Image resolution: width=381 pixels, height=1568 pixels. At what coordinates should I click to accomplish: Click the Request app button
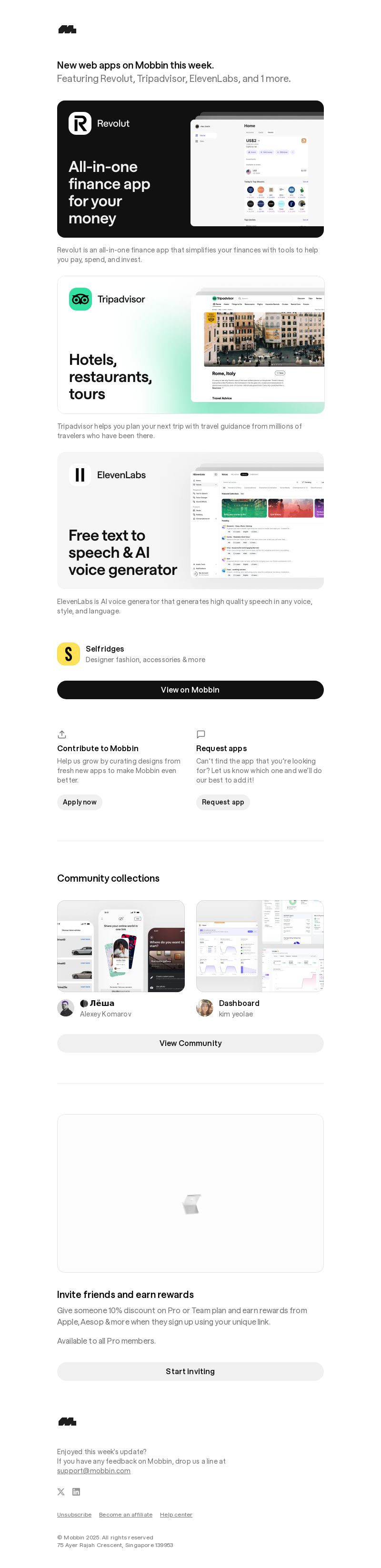pyautogui.click(x=223, y=802)
